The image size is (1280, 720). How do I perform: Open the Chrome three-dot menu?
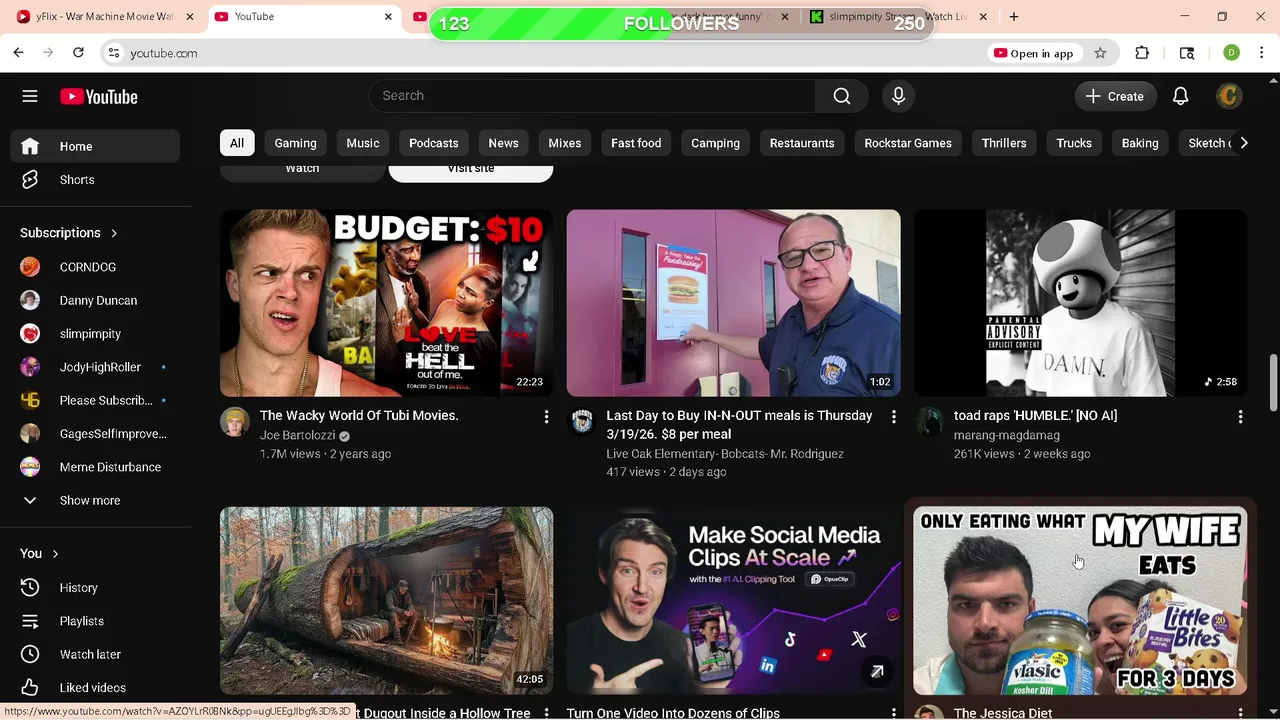(x=1262, y=53)
